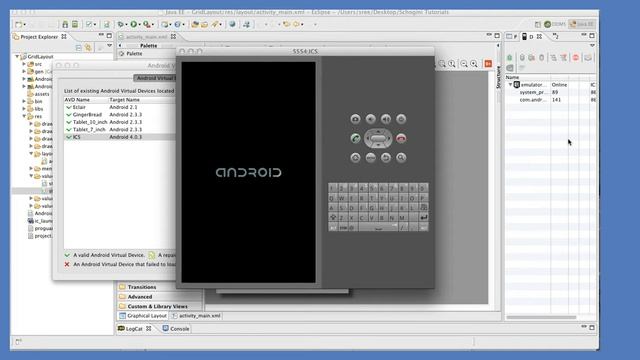
Task: Click the emulator home button
Action: [355, 158]
